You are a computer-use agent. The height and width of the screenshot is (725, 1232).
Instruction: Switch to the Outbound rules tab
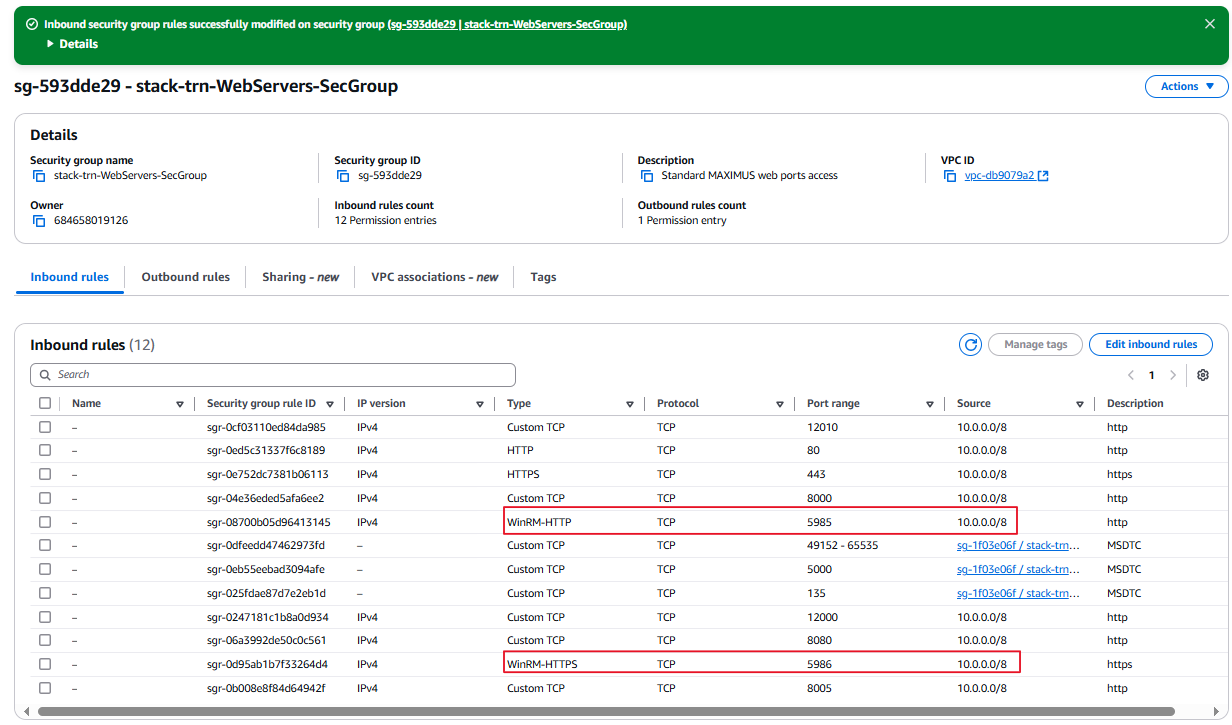[x=185, y=277]
